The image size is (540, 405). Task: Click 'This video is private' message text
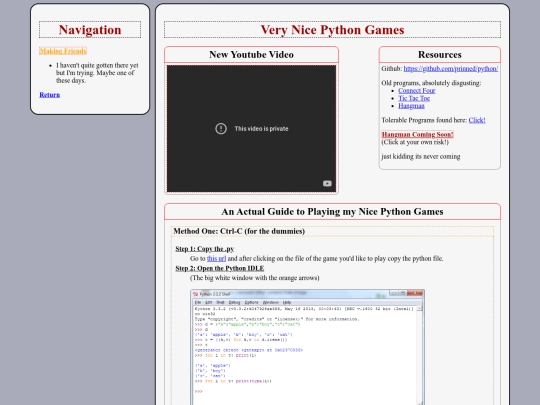pos(261,129)
